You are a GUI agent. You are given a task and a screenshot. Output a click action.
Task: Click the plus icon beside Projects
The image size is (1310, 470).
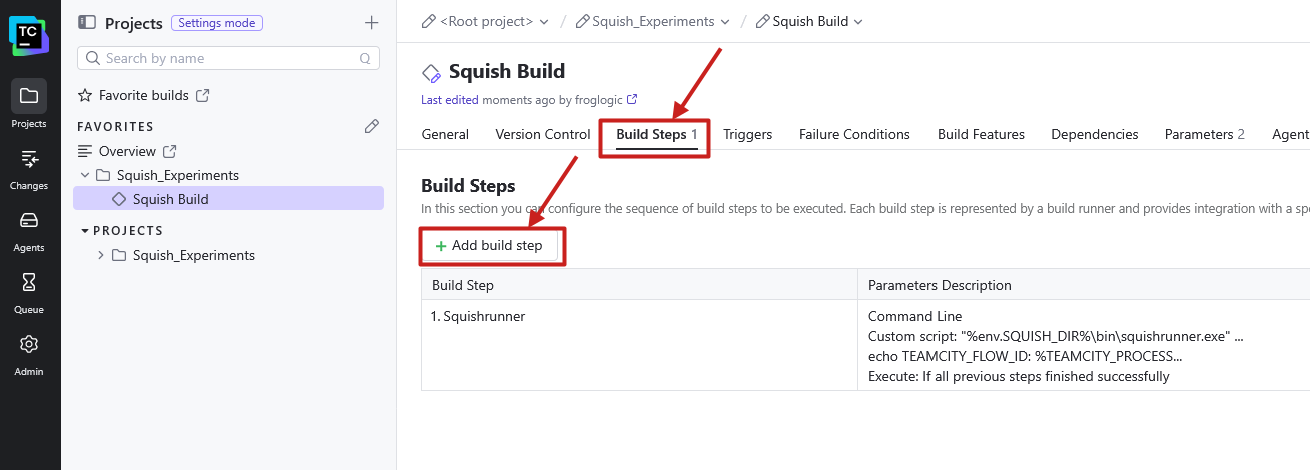(x=371, y=22)
